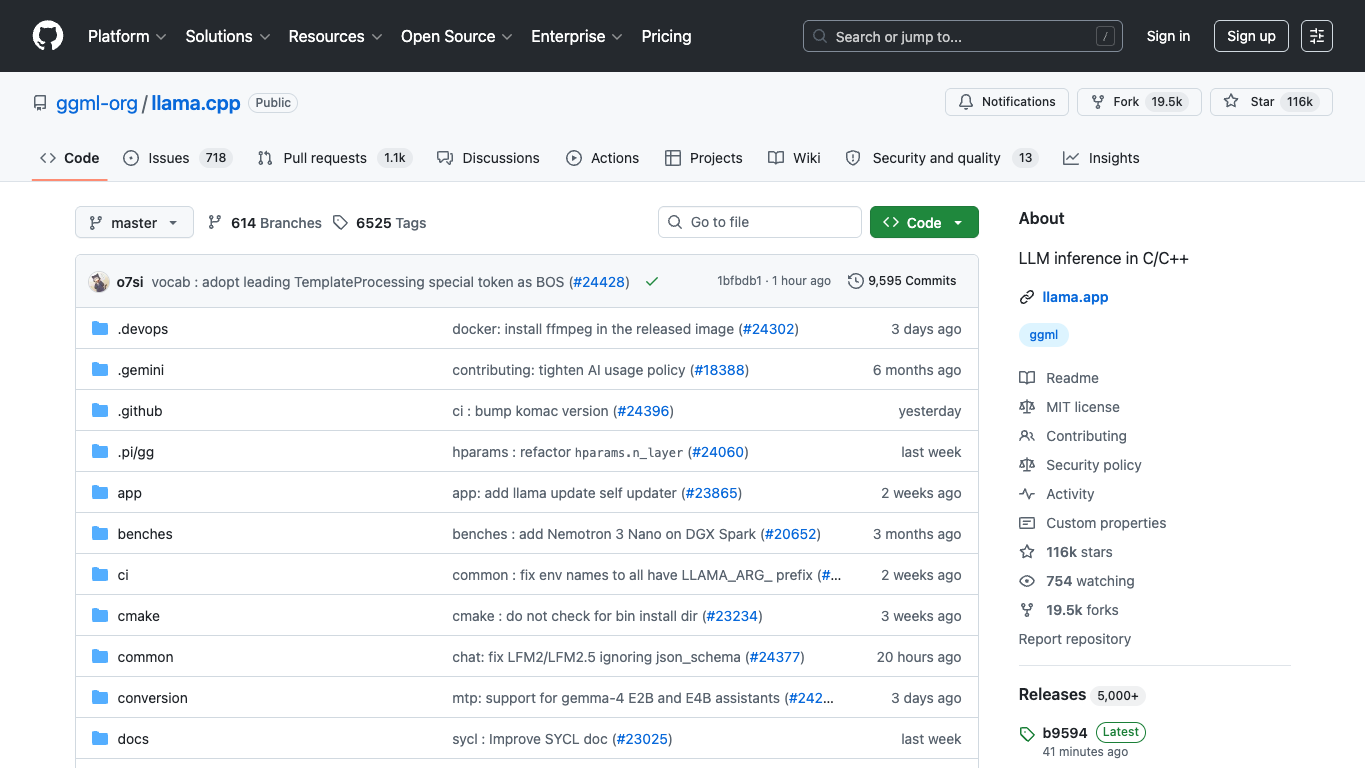Click the tag icon beside 6525 Tags

click(341, 223)
